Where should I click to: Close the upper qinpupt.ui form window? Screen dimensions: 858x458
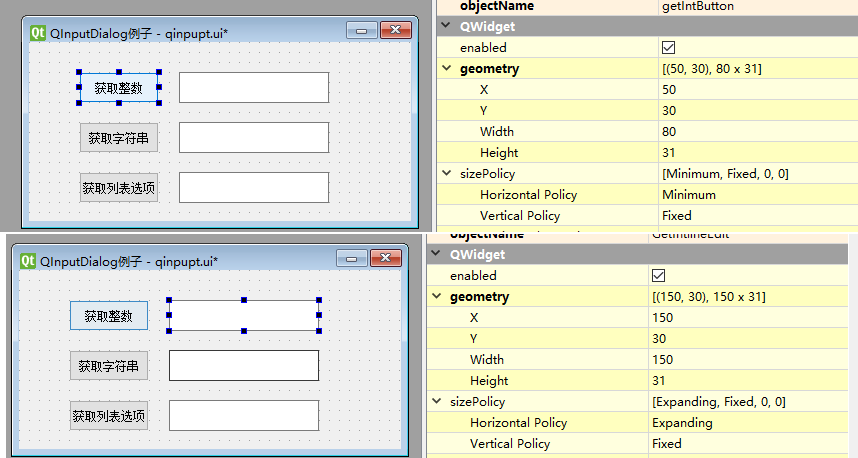click(396, 31)
